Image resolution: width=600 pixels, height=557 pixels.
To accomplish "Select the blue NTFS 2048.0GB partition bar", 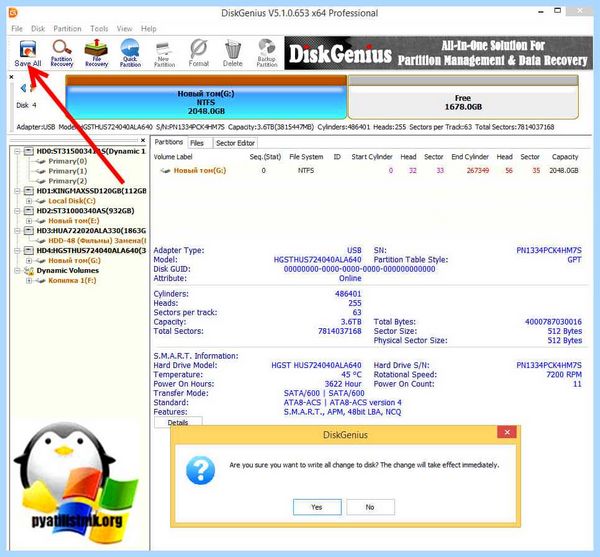I will point(206,98).
